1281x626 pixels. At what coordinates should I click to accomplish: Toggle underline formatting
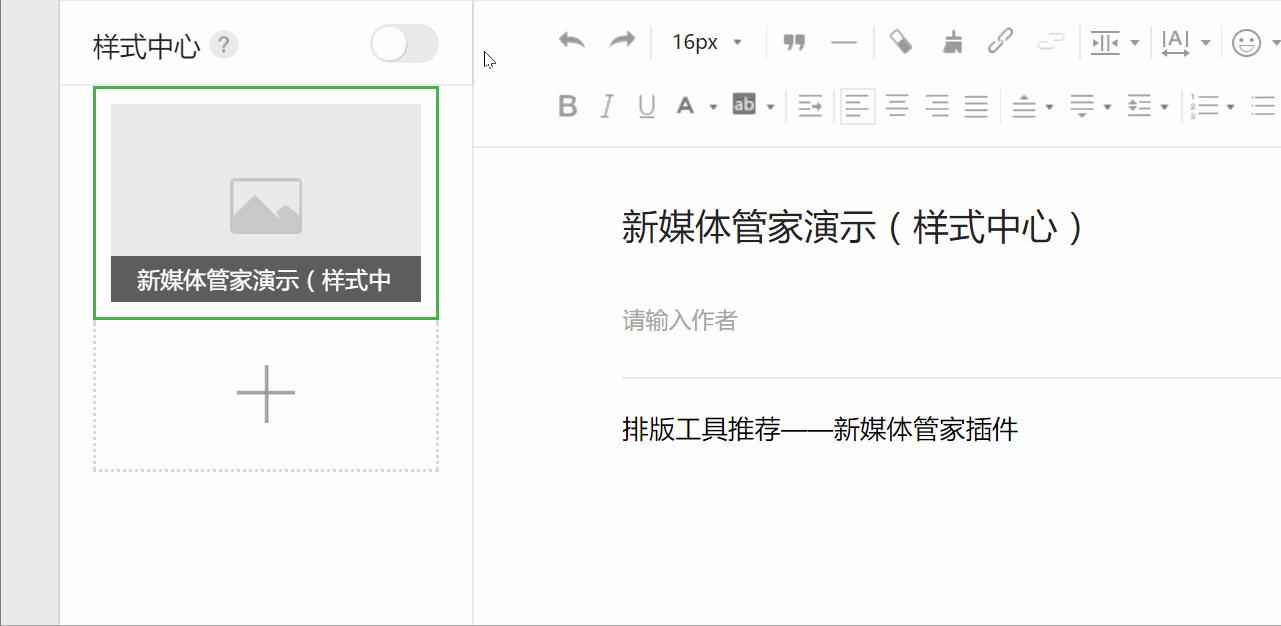click(x=644, y=106)
